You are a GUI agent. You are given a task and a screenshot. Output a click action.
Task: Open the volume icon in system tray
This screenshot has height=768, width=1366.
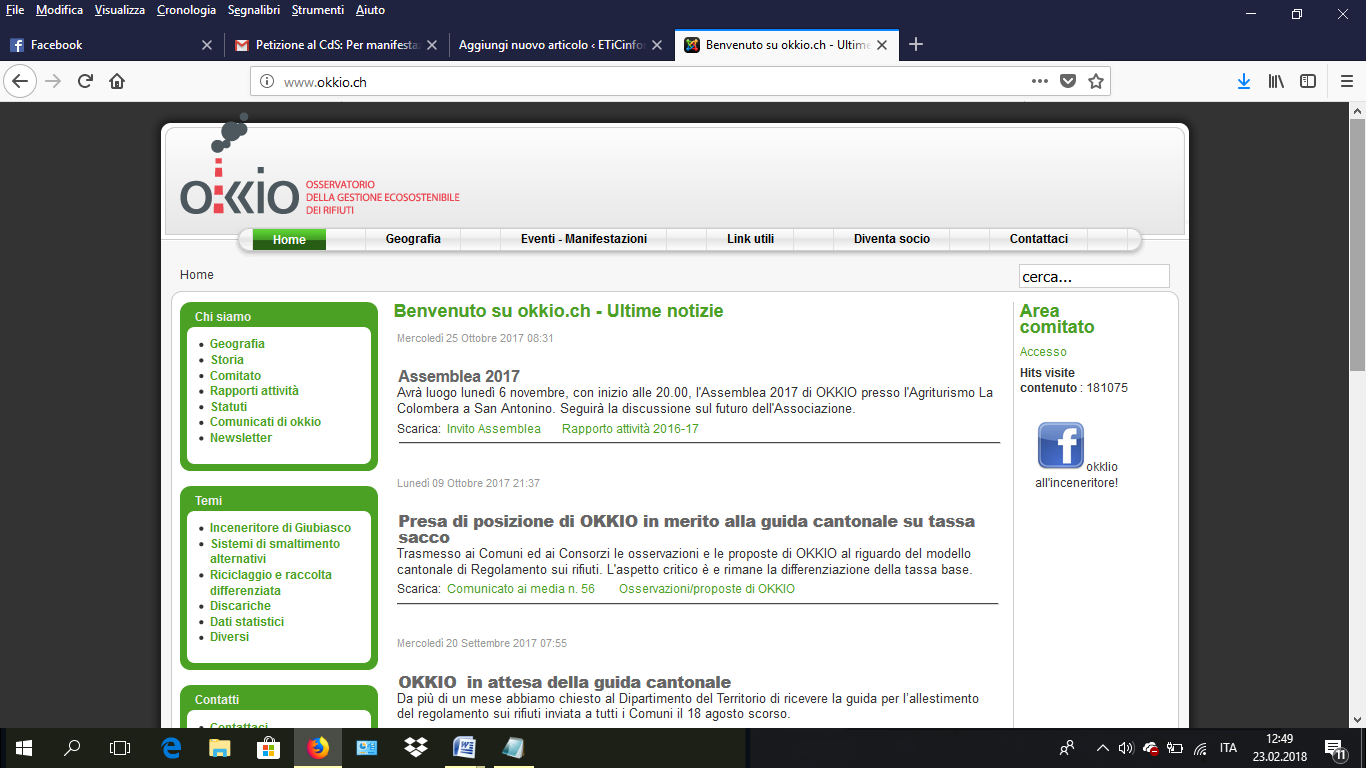tap(1126, 747)
